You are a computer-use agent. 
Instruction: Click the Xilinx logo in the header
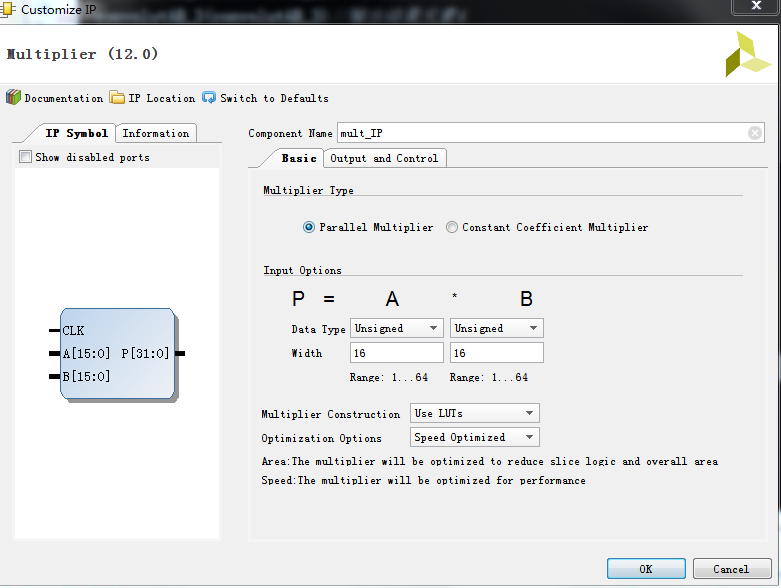click(748, 54)
